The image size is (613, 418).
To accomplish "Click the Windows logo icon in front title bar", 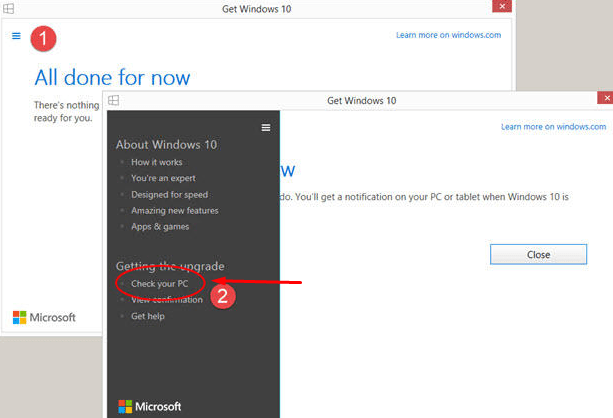I will coord(114,100).
